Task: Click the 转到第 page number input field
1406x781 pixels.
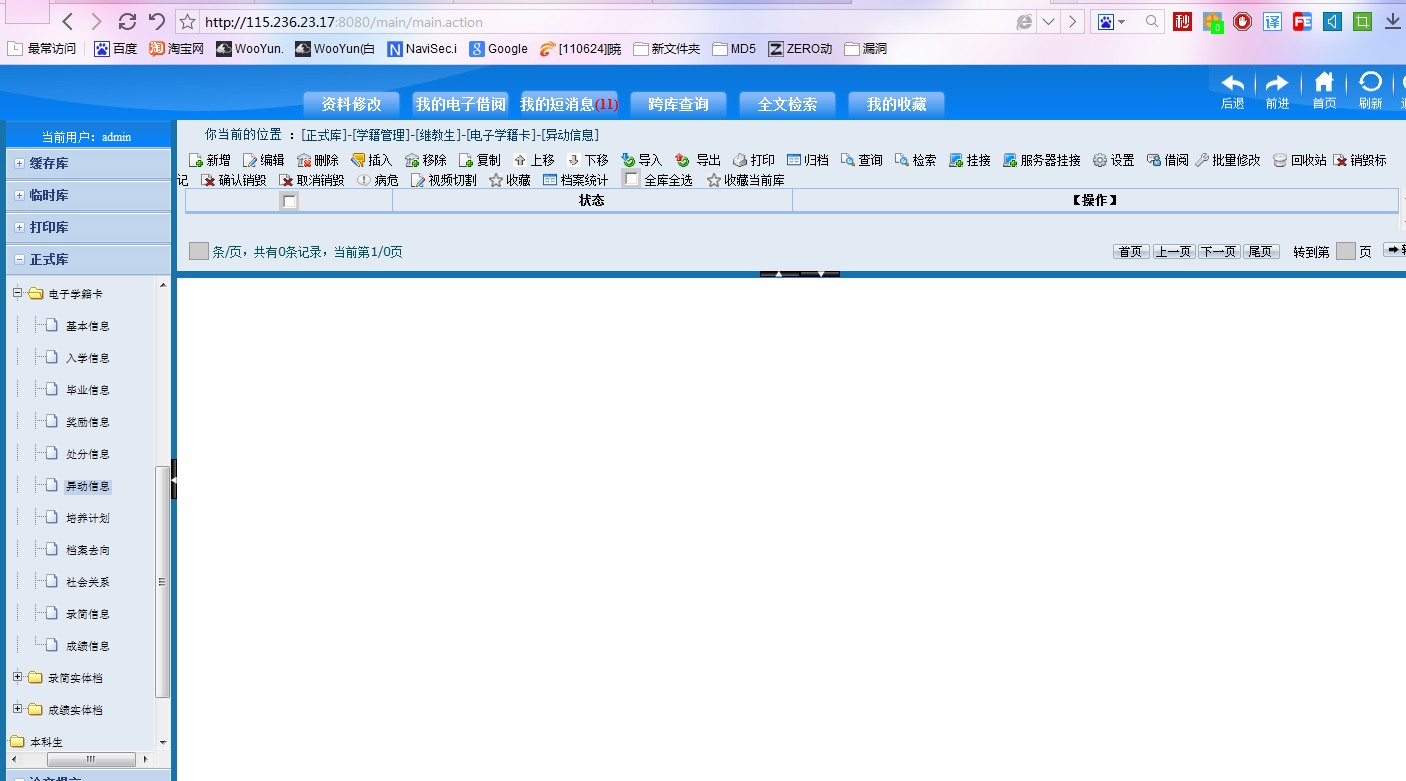Action: [1346, 251]
